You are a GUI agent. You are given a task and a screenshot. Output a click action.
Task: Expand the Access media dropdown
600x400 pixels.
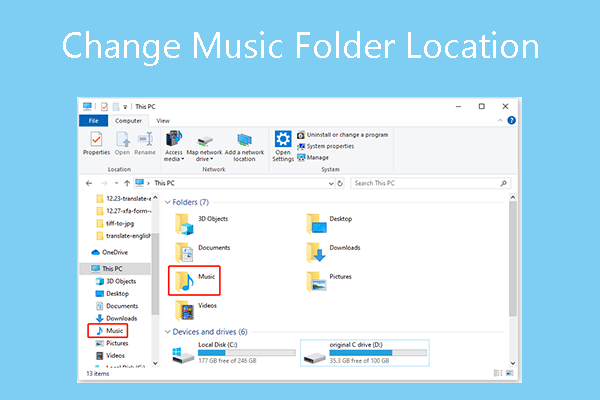174,158
